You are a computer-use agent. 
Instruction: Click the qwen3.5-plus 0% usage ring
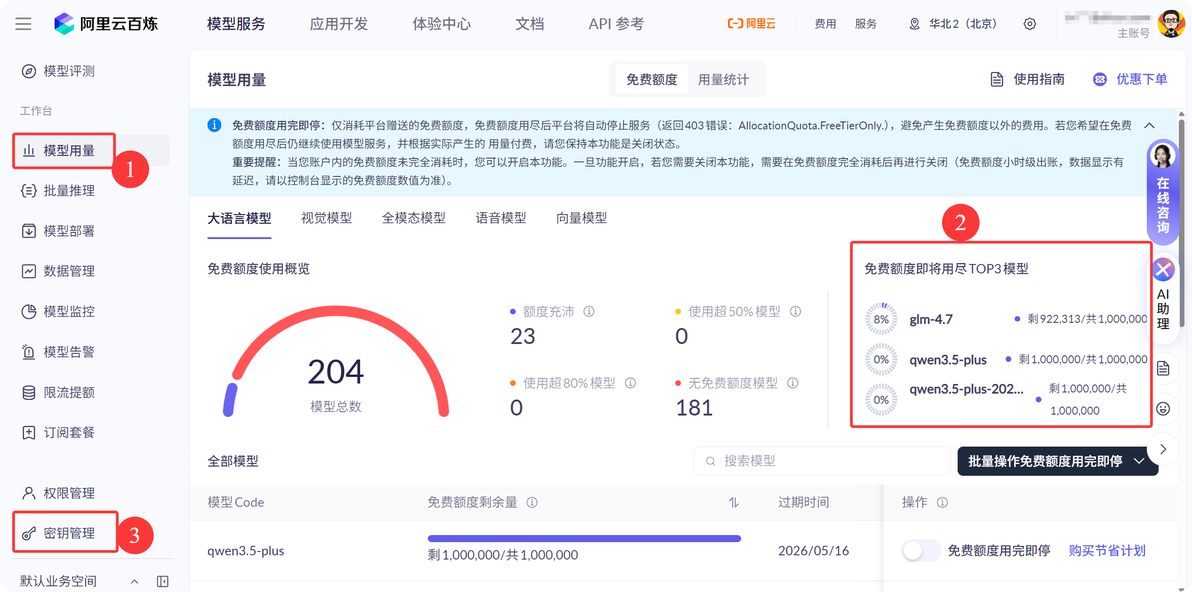pyautogui.click(x=881, y=359)
